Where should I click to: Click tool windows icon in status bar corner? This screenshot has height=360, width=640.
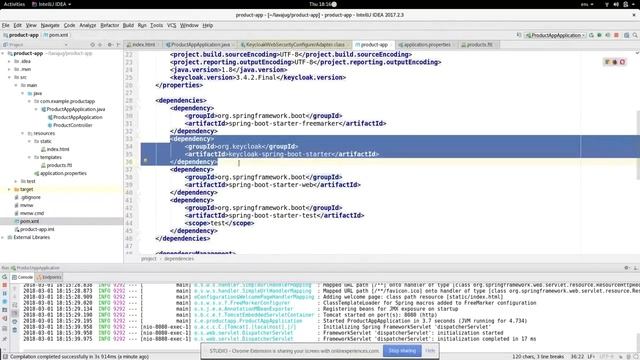pos(5,356)
